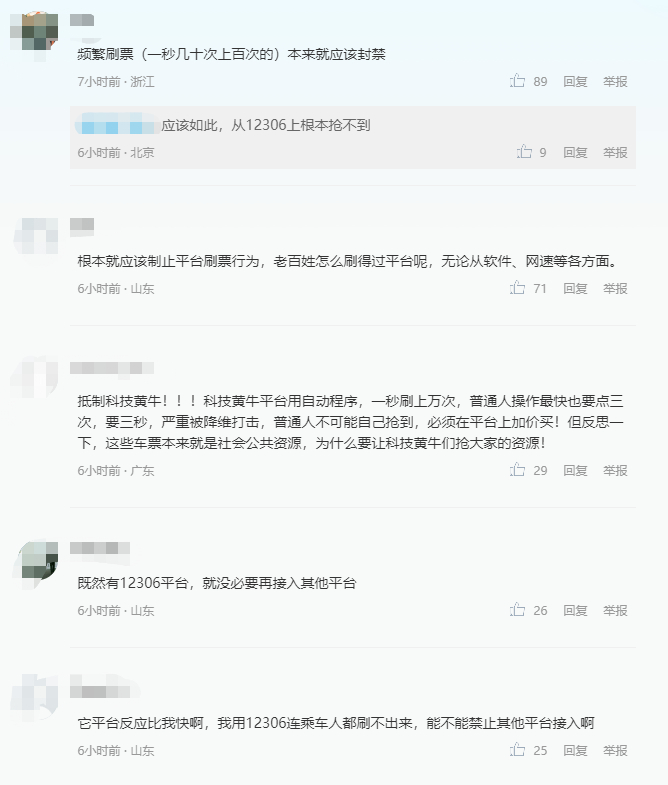Screen dimensions: 668x785
Task: Thumbs-up the comment with 26 likes
Action: click(x=518, y=610)
